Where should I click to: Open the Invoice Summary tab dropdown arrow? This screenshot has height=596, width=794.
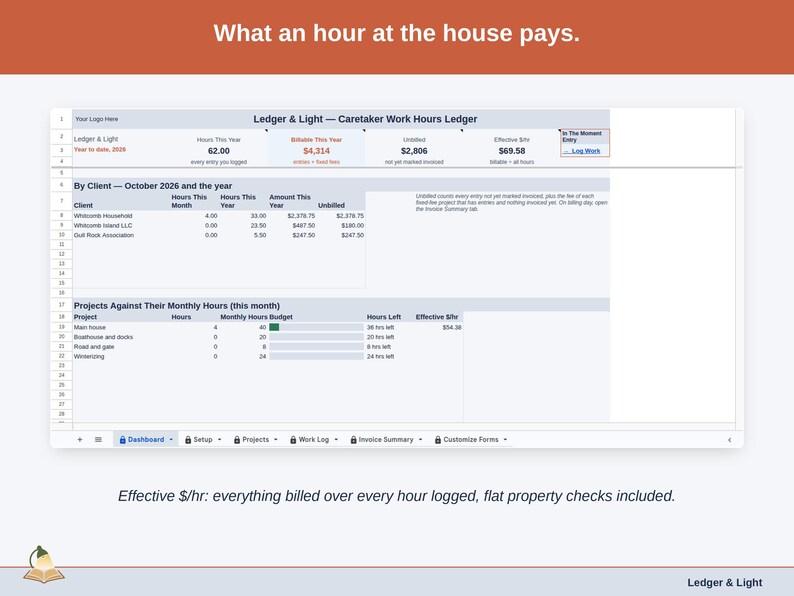click(x=420, y=440)
